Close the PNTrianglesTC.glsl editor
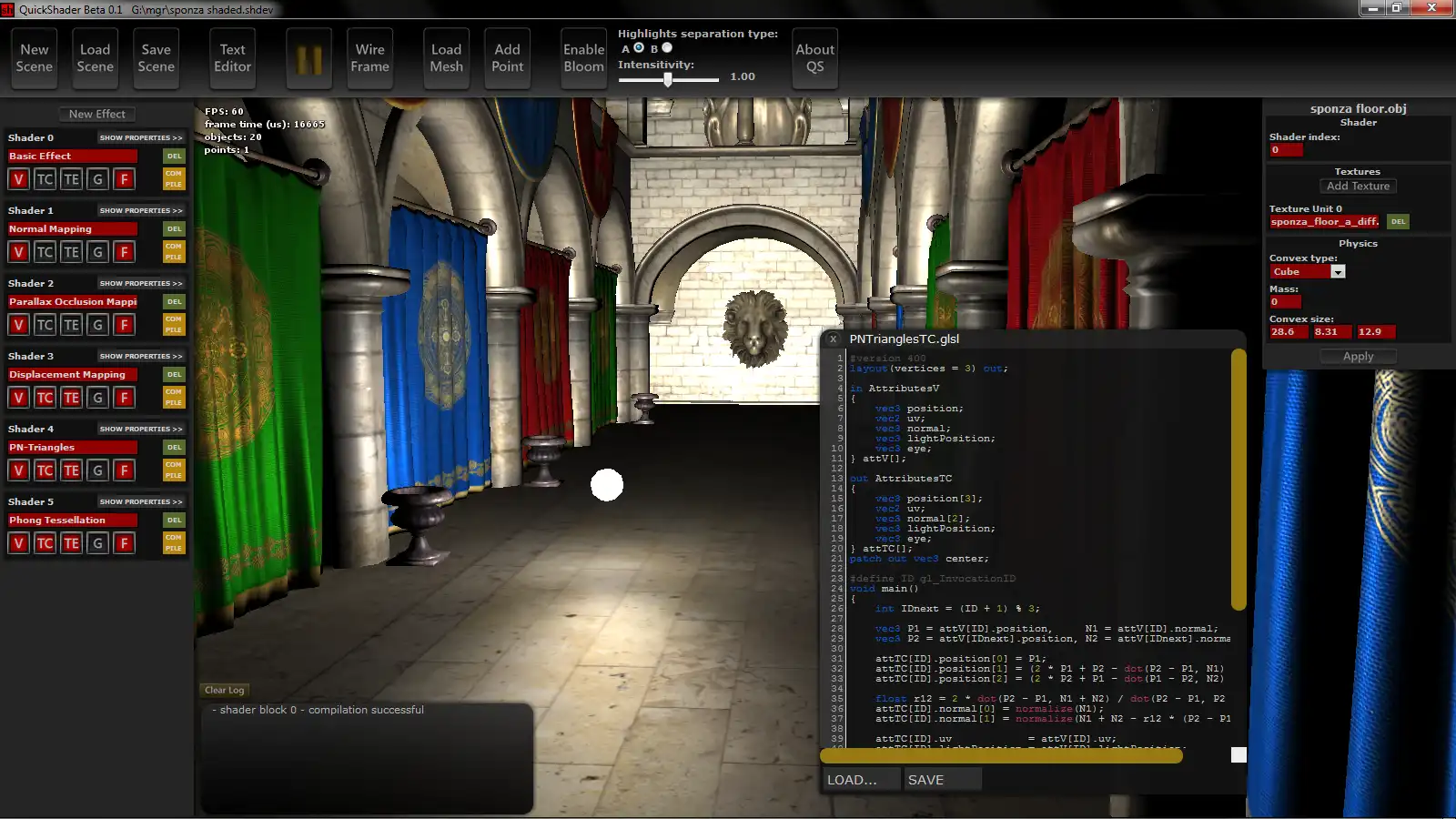 (x=833, y=339)
